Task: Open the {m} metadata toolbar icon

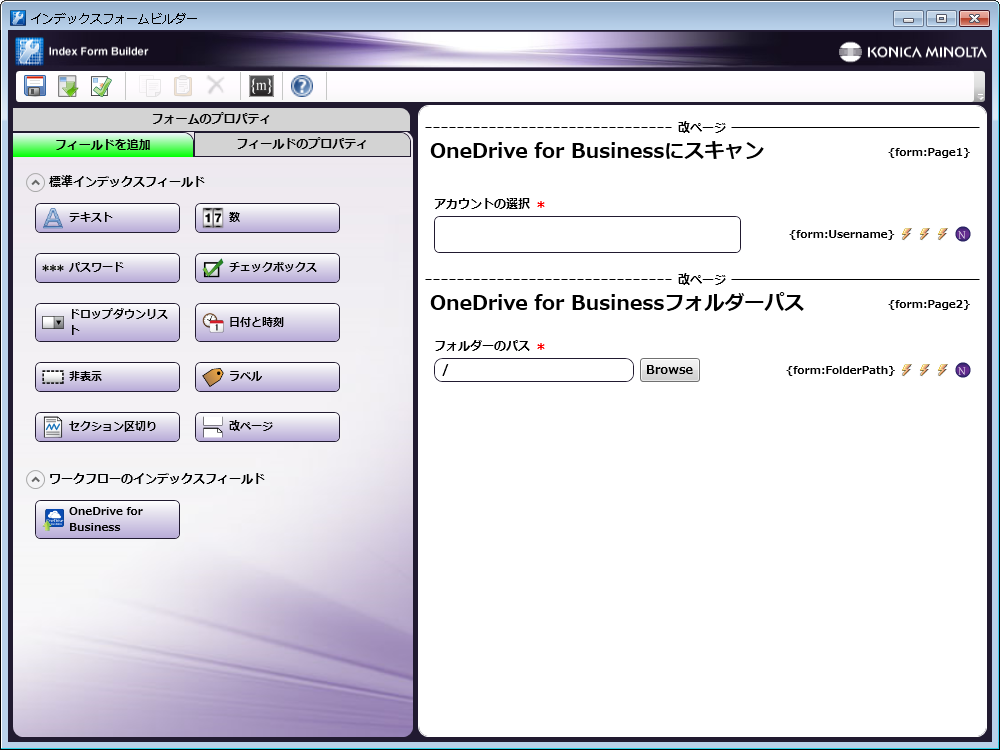Action: click(x=261, y=86)
